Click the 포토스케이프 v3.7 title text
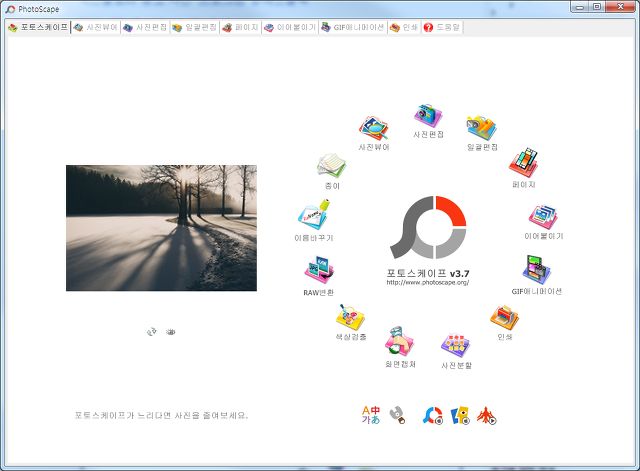 coord(428,273)
